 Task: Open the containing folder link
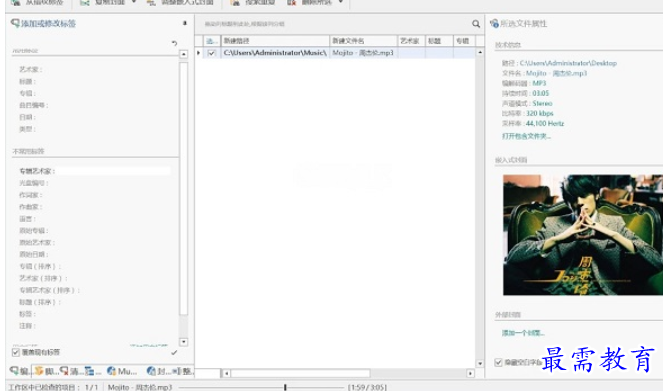click(526, 136)
